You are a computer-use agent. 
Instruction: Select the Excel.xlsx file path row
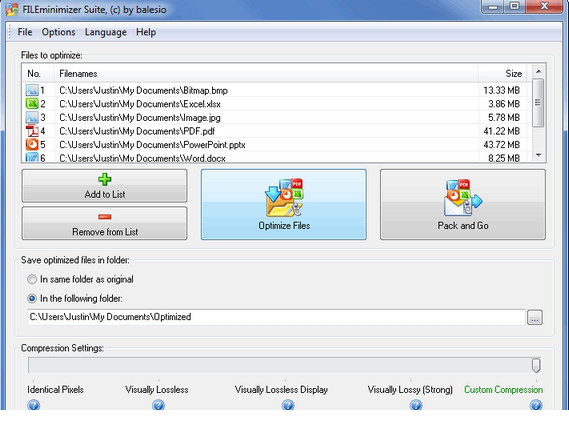click(x=140, y=104)
